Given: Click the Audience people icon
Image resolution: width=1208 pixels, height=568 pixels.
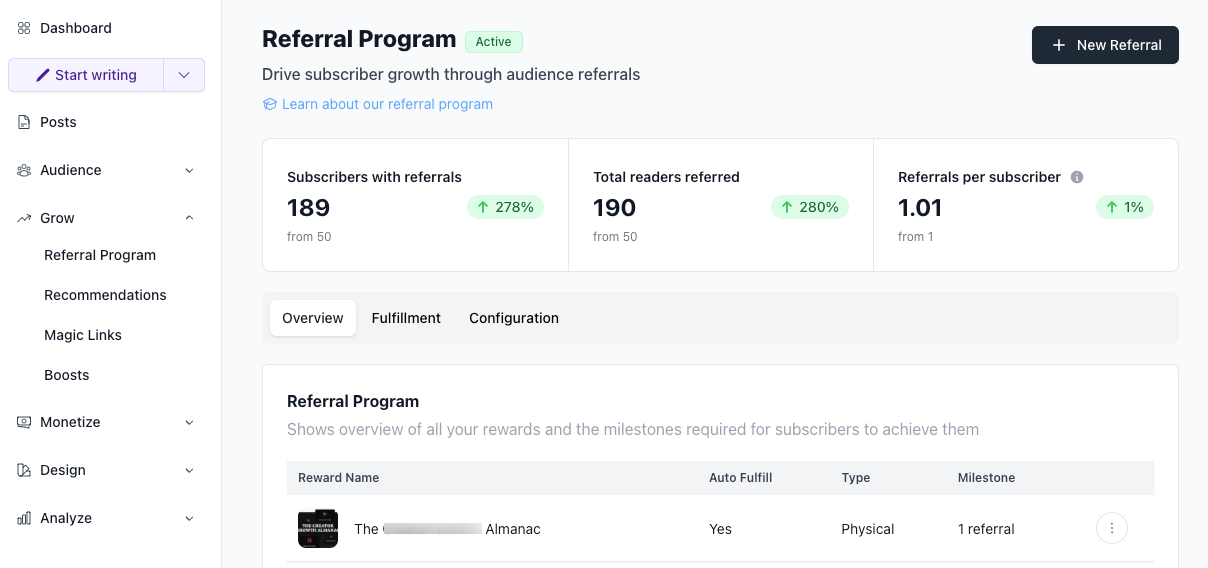Looking at the screenshot, I should 24,170.
